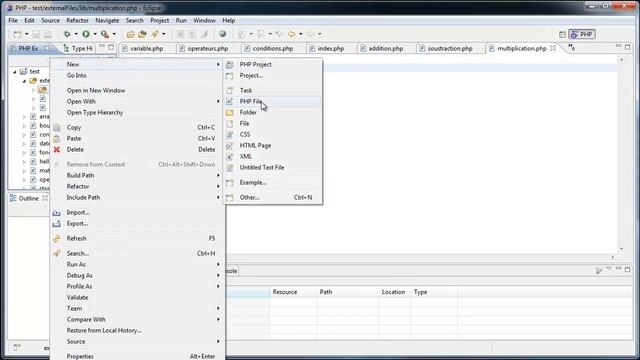Choose Paste in context menu
The image size is (640, 360).
(x=137, y=138)
